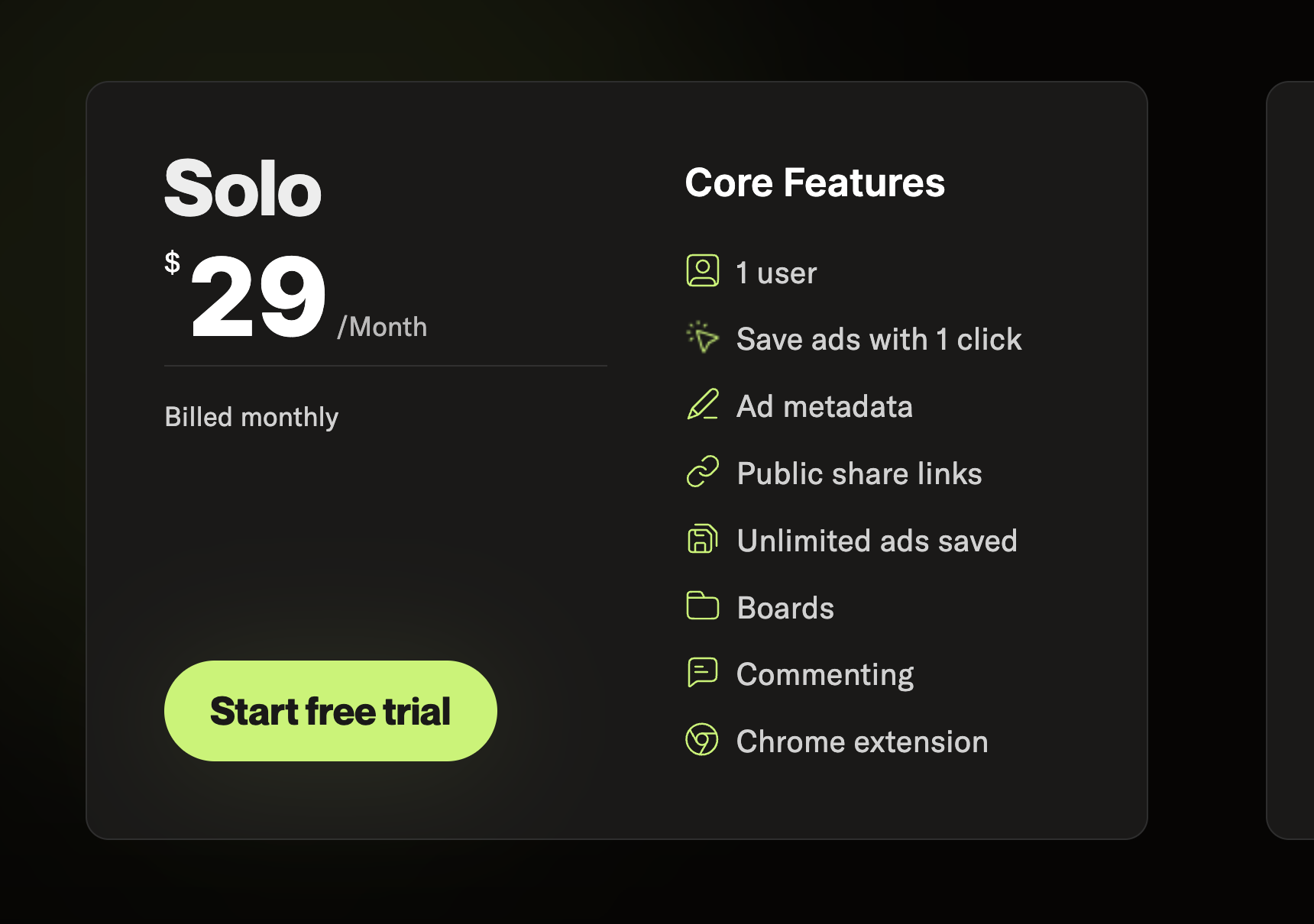Click the Unlimited ads saved label
1314x924 pixels.
[877, 541]
